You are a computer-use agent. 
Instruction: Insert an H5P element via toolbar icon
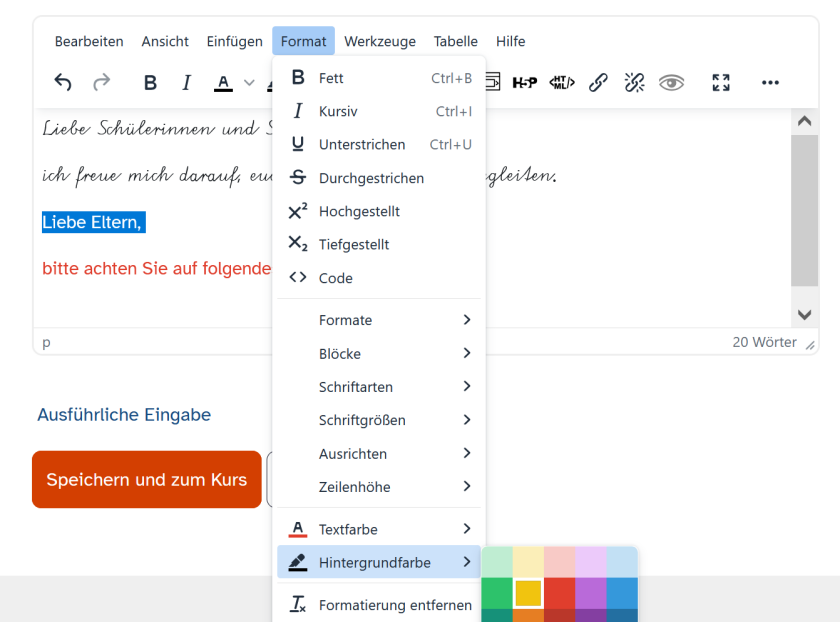pyautogui.click(x=524, y=83)
